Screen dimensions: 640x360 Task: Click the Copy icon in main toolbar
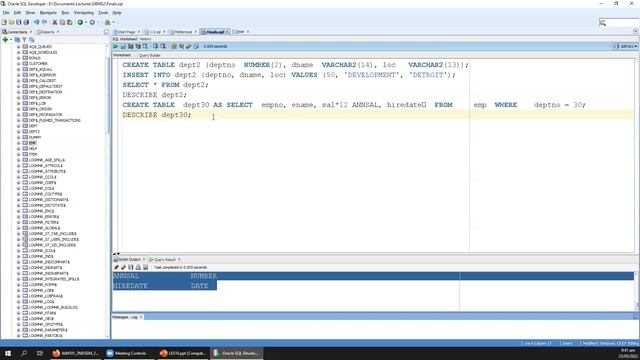click(x=62, y=22)
